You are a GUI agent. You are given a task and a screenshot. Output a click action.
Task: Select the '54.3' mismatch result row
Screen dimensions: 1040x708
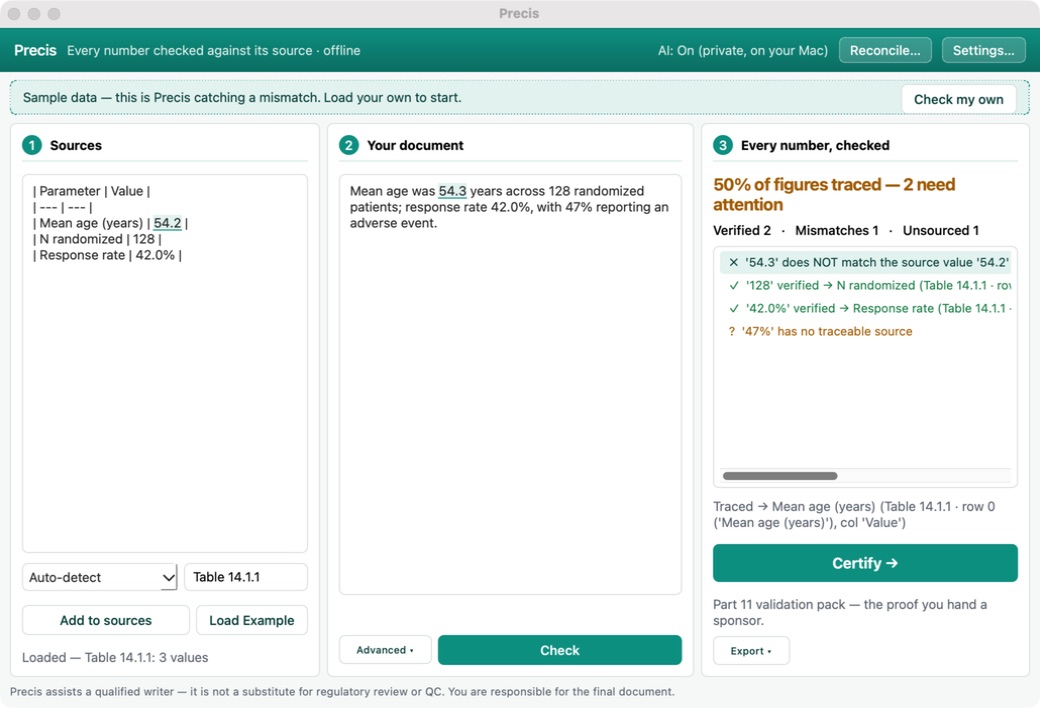[865, 262]
